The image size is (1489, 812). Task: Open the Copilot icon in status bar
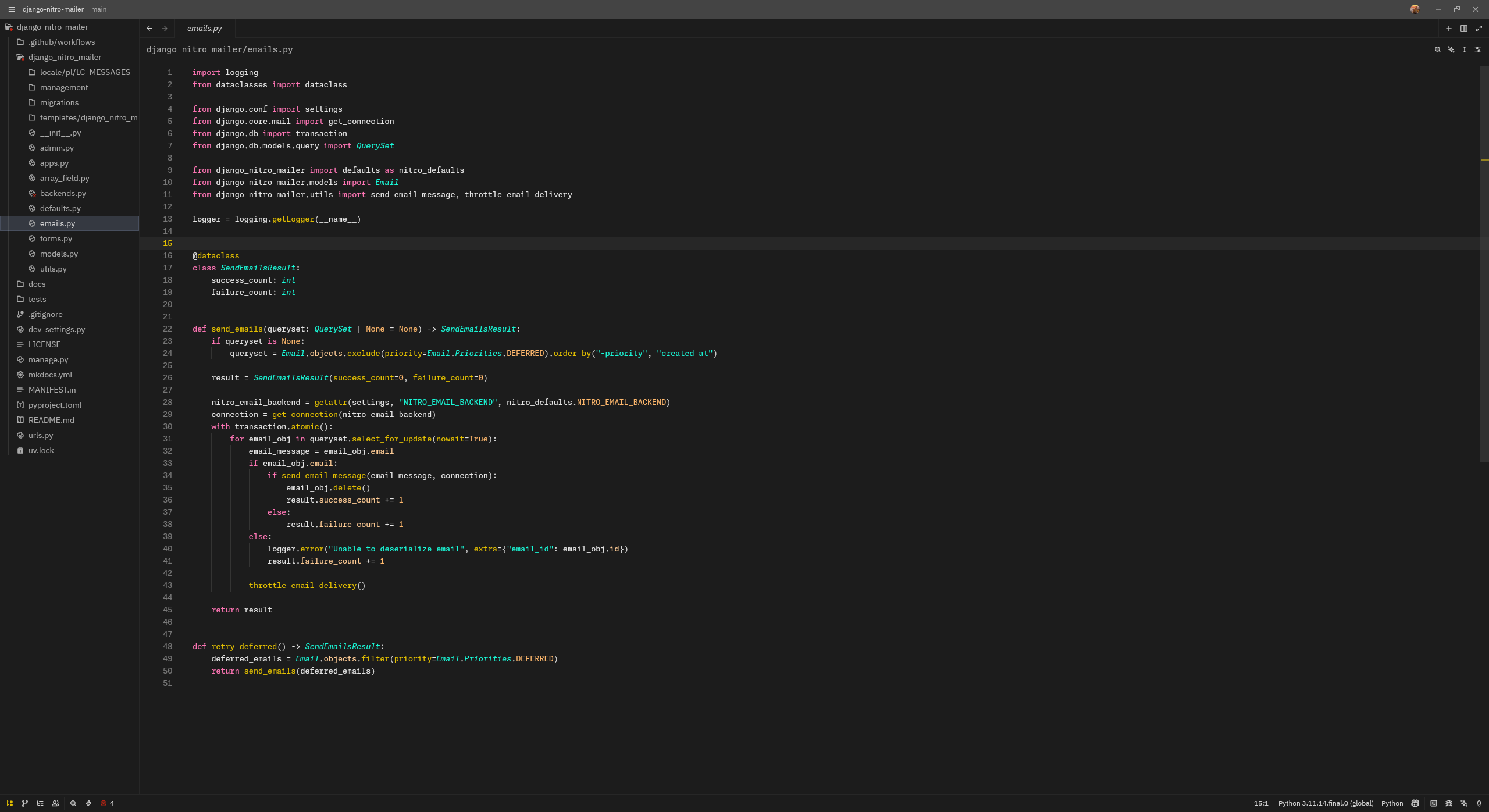pos(1415,803)
